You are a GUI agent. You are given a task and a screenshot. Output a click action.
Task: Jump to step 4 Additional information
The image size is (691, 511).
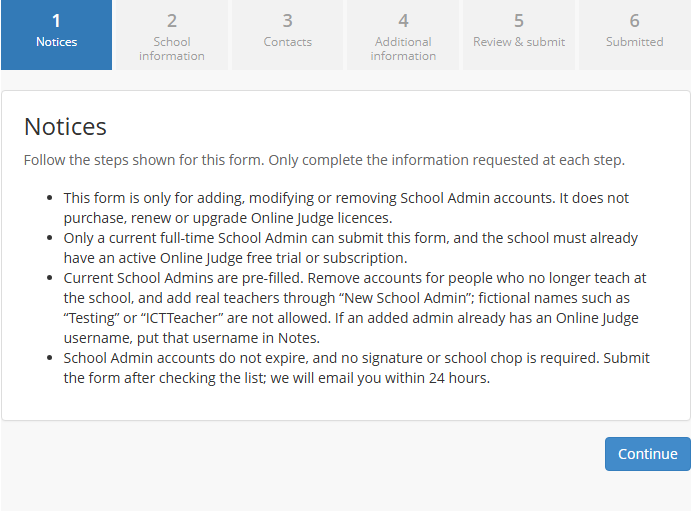(x=403, y=35)
